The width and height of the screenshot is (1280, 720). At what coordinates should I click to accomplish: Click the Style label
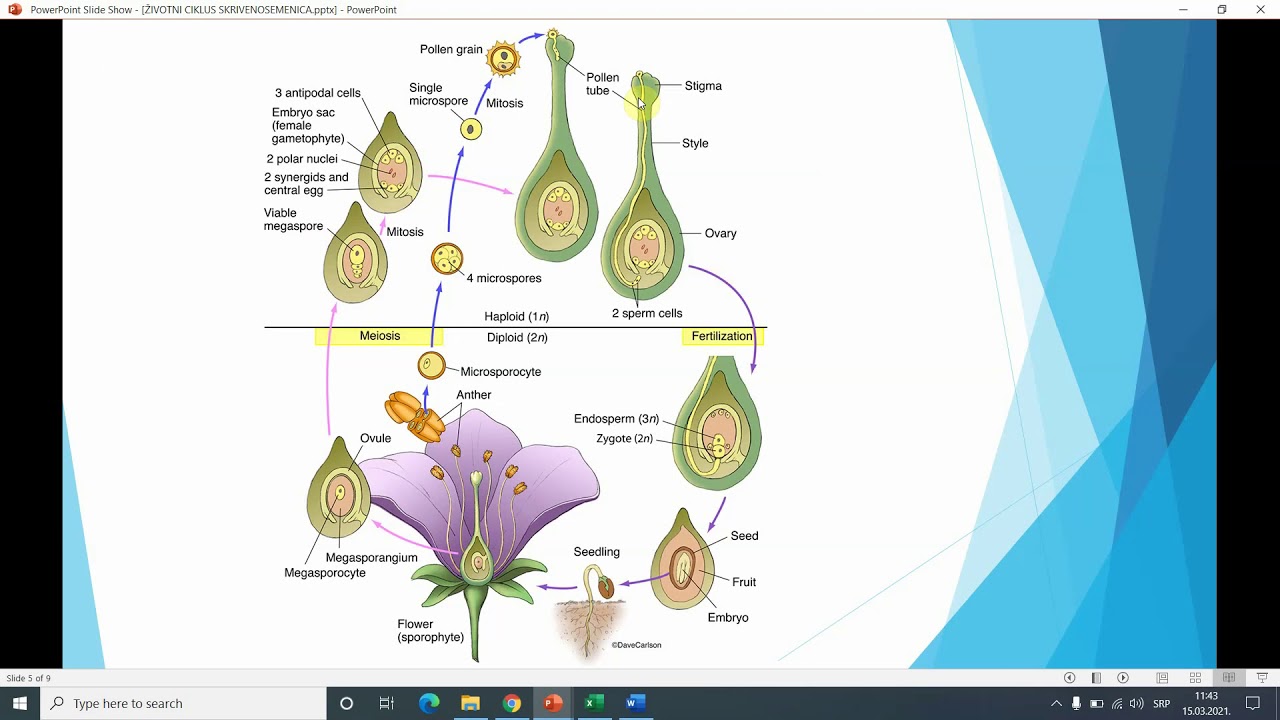point(695,143)
